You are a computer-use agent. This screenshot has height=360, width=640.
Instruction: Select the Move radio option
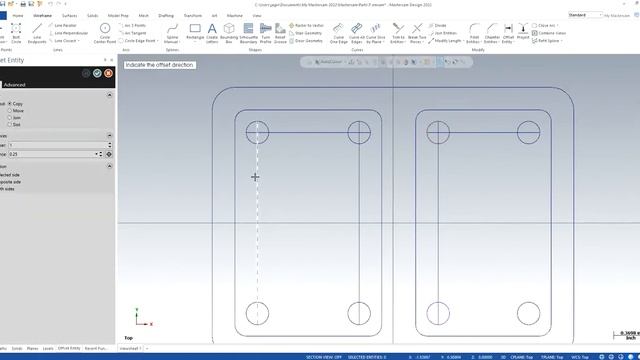click(10, 111)
